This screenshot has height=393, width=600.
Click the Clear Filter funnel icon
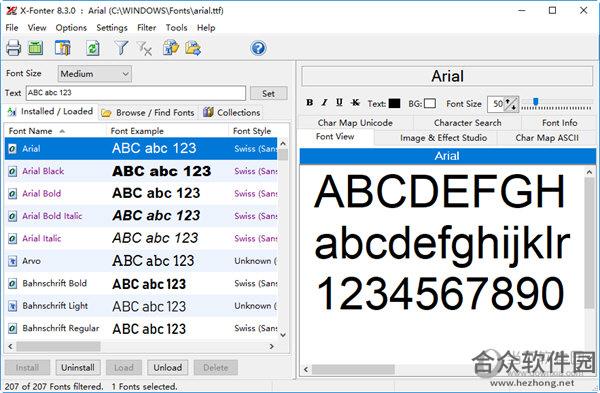point(144,48)
